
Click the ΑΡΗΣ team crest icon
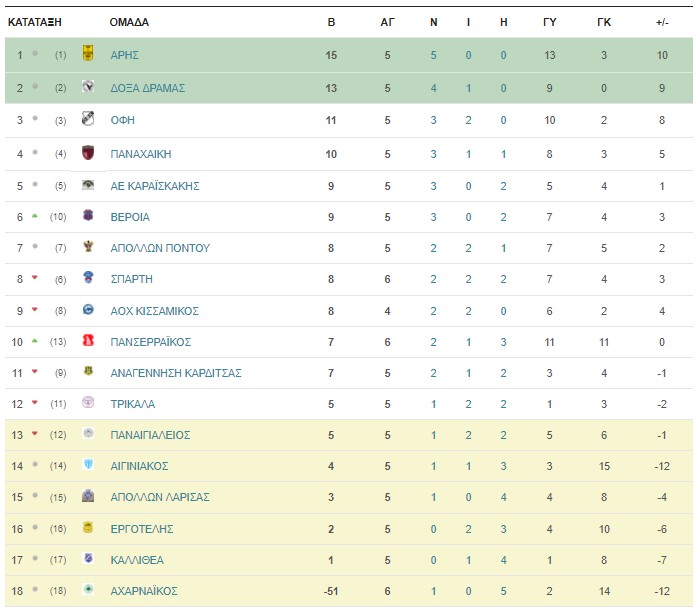point(88,53)
